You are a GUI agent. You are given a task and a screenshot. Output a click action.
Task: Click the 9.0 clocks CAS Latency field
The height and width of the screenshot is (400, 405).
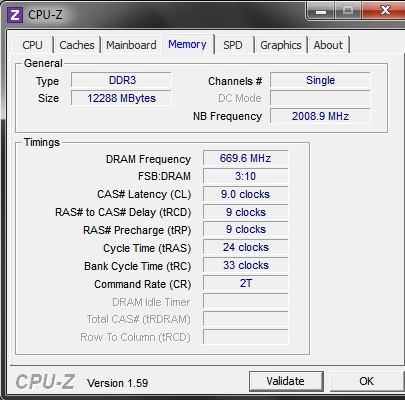[246, 194]
